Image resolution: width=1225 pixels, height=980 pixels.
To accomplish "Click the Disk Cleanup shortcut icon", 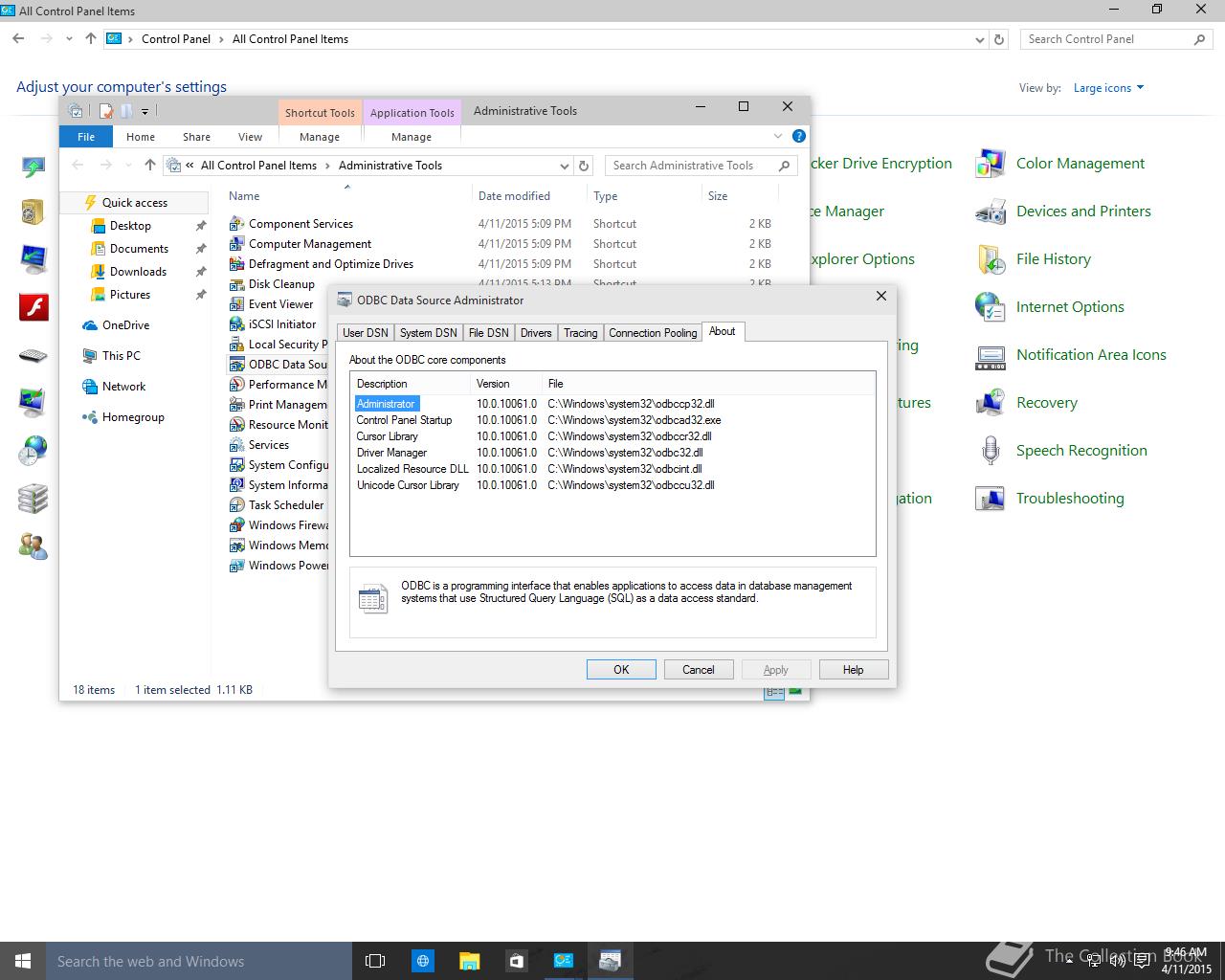I will (x=236, y=284).
